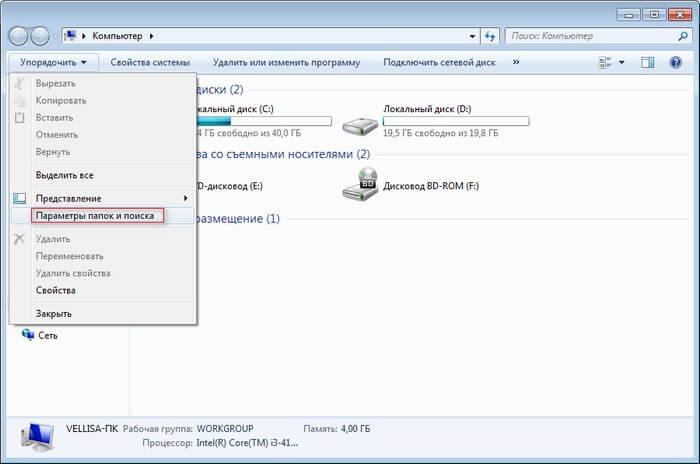Click the refresh icon beside address bar
This screenshot has height=464, width=700.
tap(489, 36)
